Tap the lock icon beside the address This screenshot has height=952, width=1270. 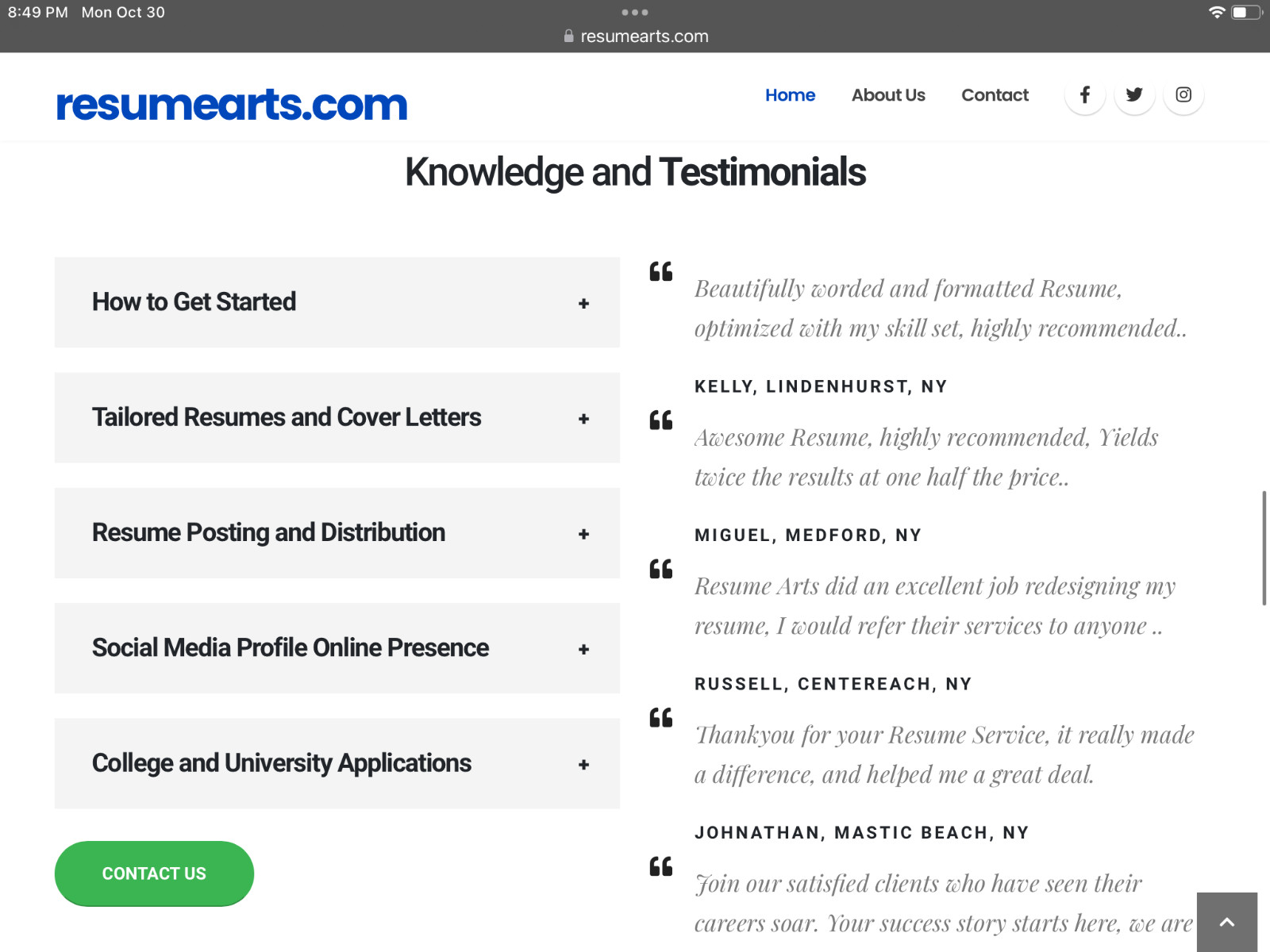click(568, 36)
